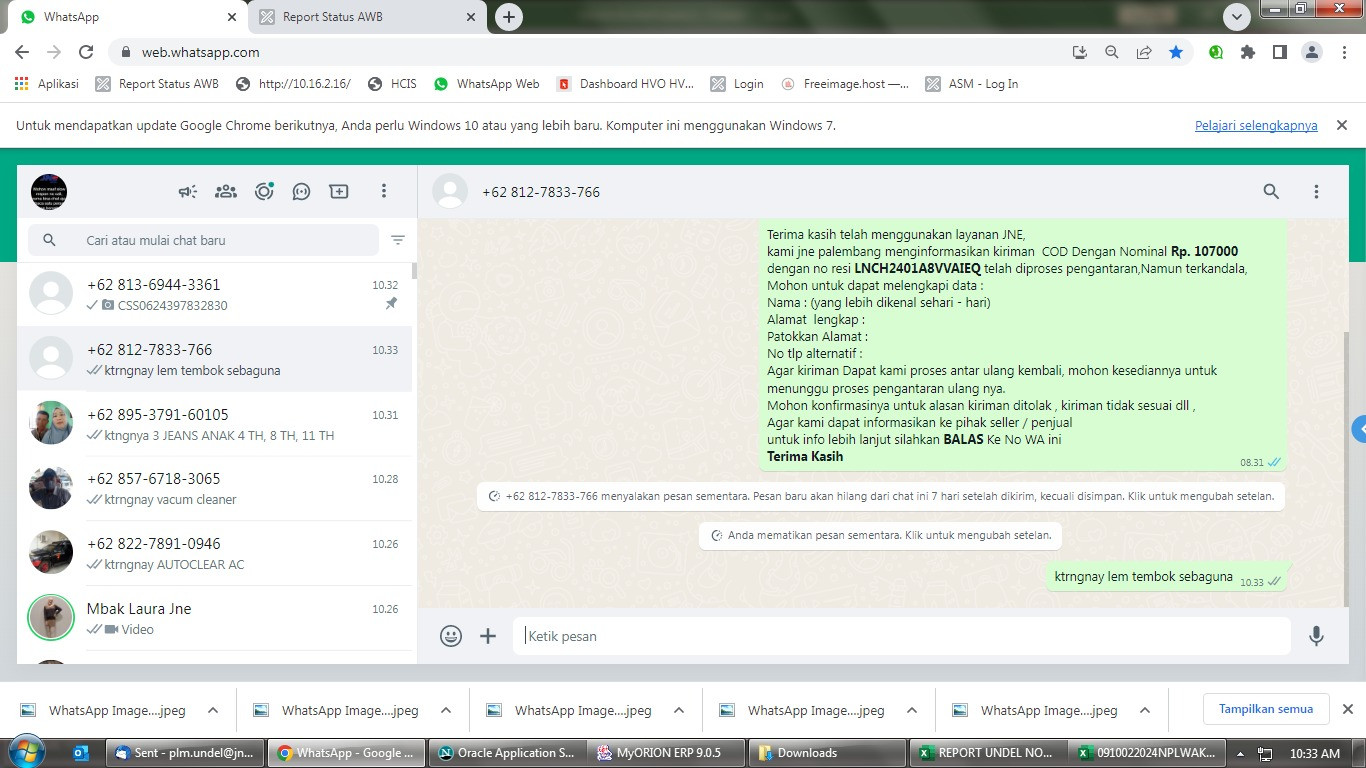This screenshot has height=768, width=1366.
Task: Dismiss the Chrome update notification bar
Action: pos(1342,125)
